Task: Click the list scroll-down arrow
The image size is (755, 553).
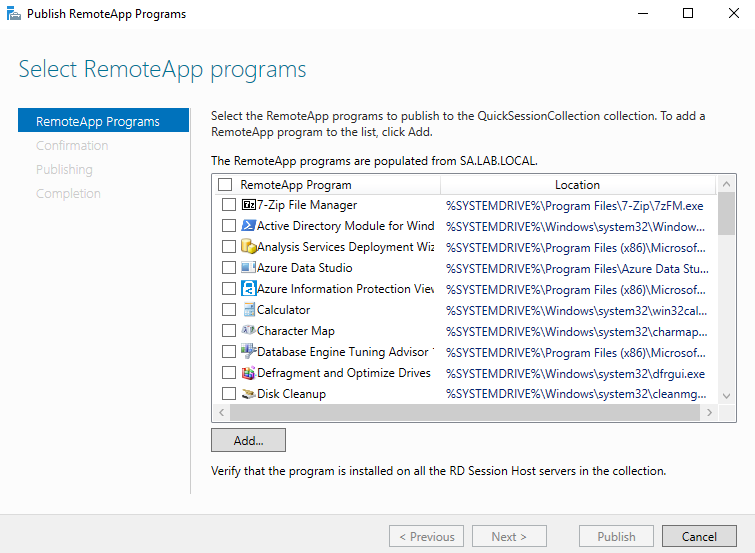Action: (727, 396)
